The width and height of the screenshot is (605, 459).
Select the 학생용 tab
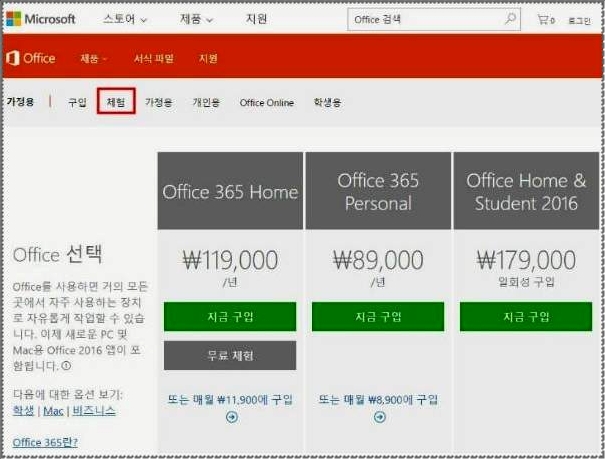(327, 102)
